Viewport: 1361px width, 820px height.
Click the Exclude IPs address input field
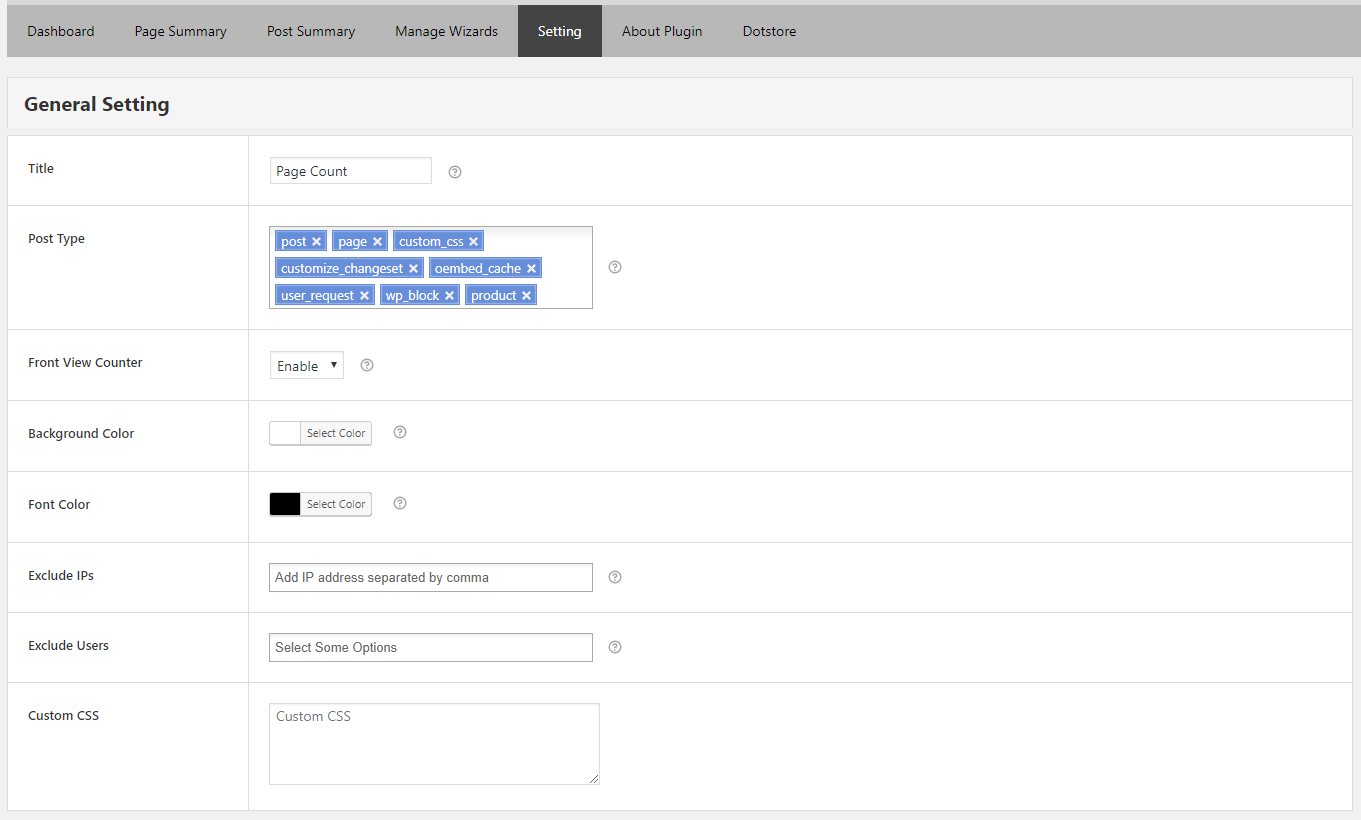[430, 578]
